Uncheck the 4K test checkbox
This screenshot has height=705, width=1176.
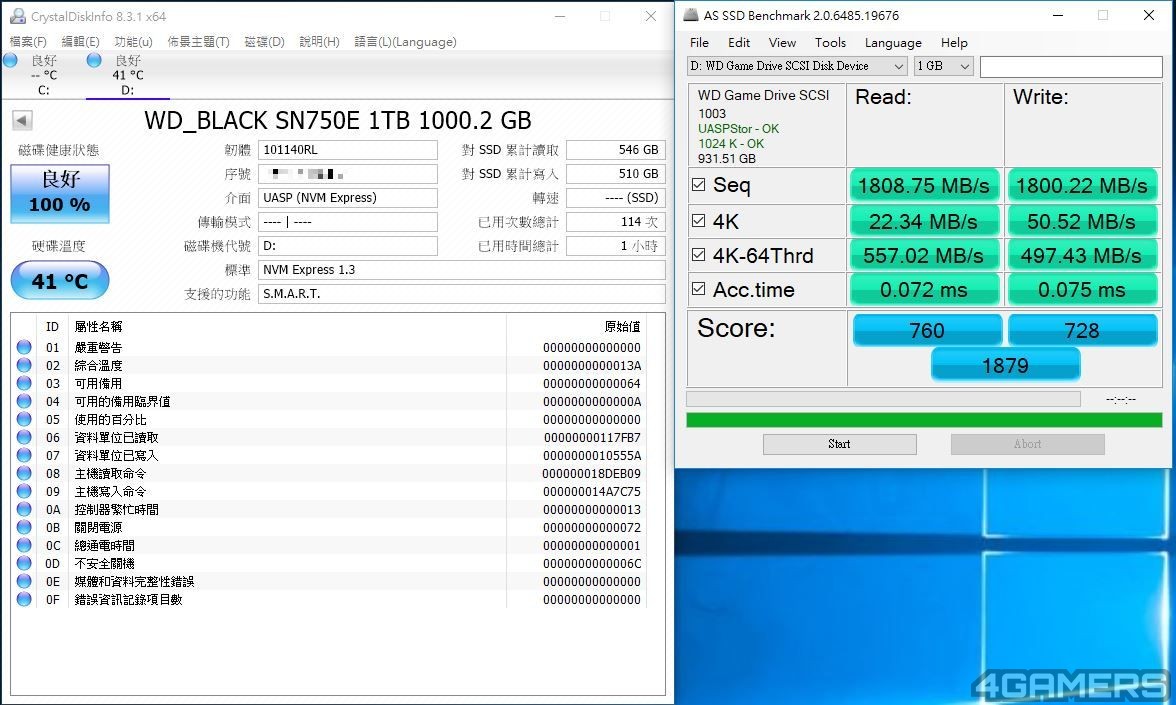[698, 220]
